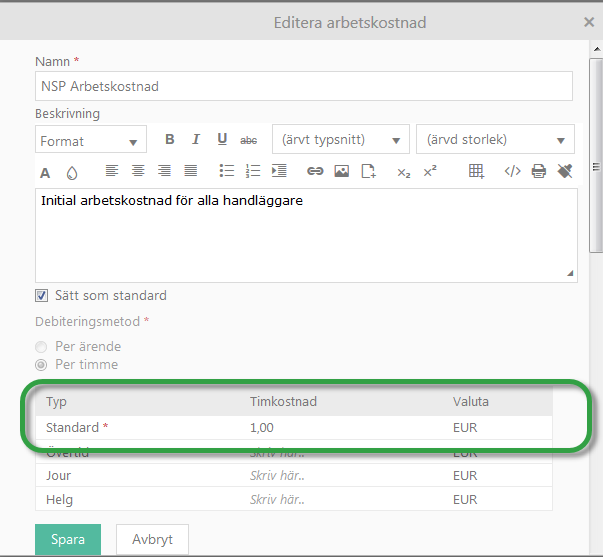Expand the ärvd storlek size dropdown
603x557 pixels.
coord(495,140)
